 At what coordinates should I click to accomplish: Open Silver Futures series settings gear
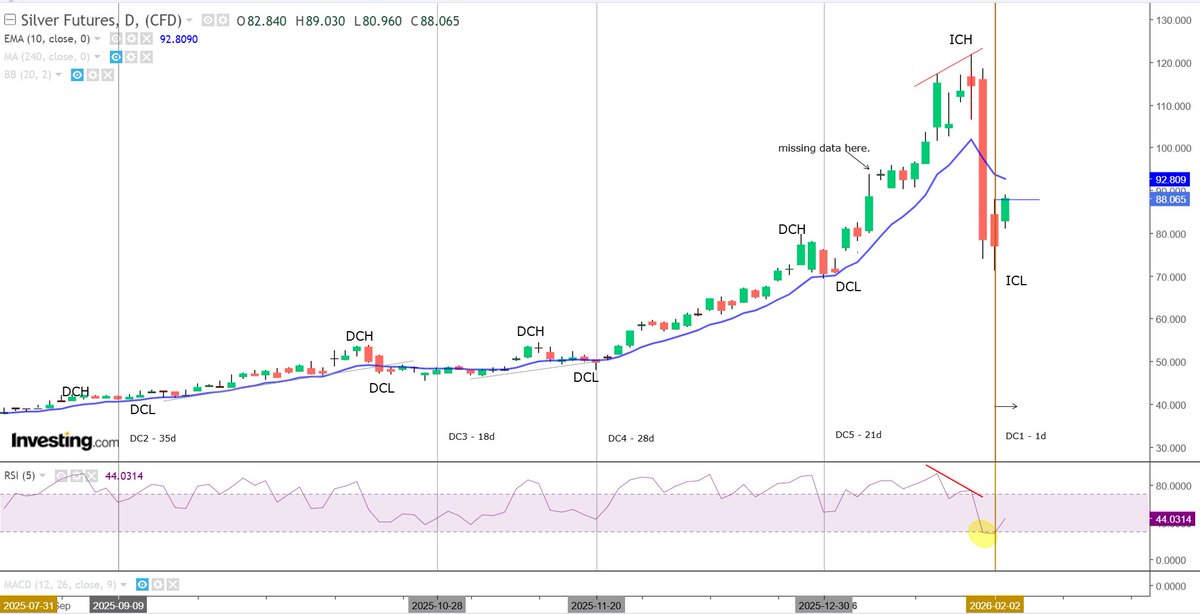222,20
